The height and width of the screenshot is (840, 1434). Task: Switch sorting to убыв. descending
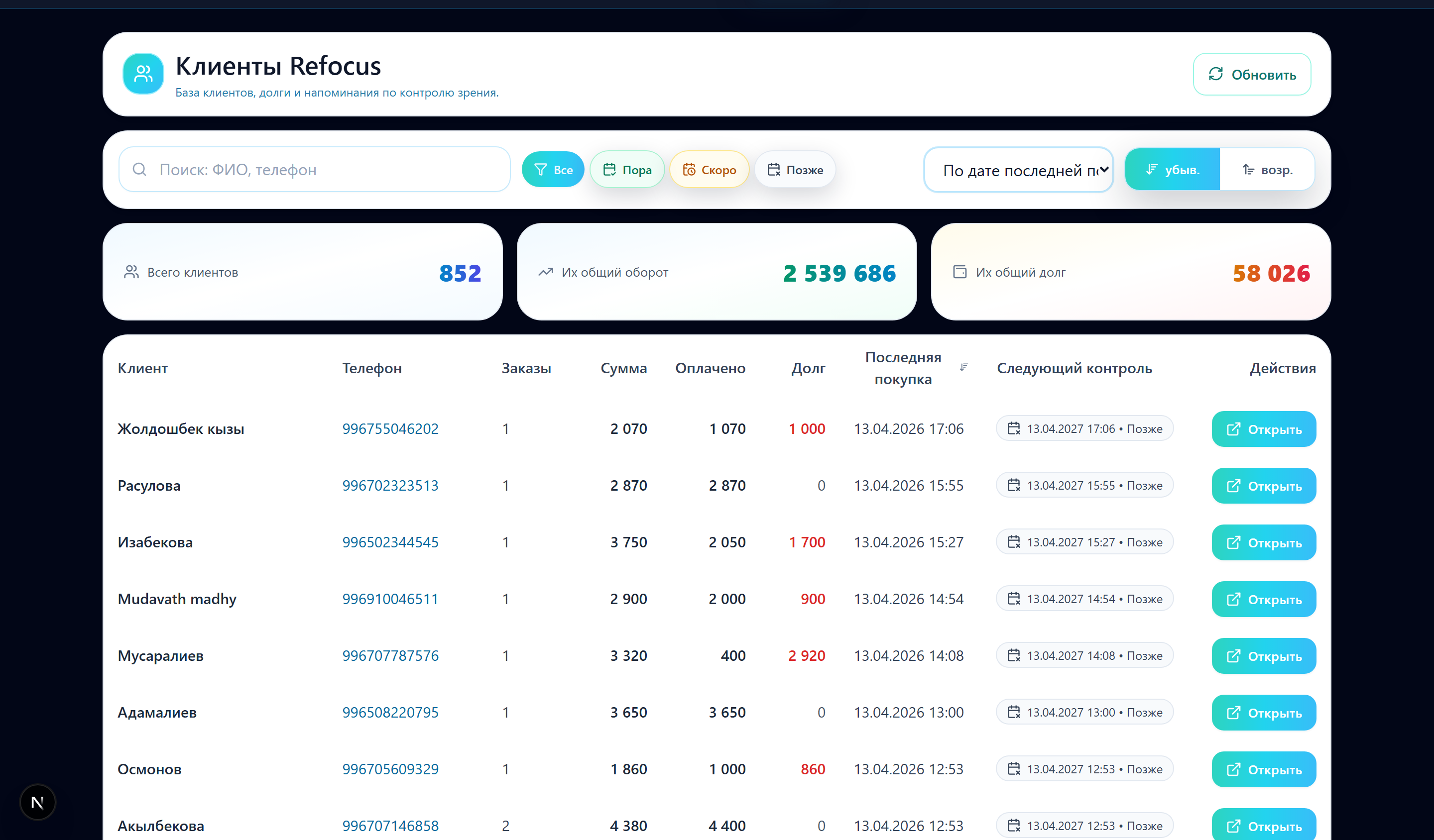[1172, 170]
